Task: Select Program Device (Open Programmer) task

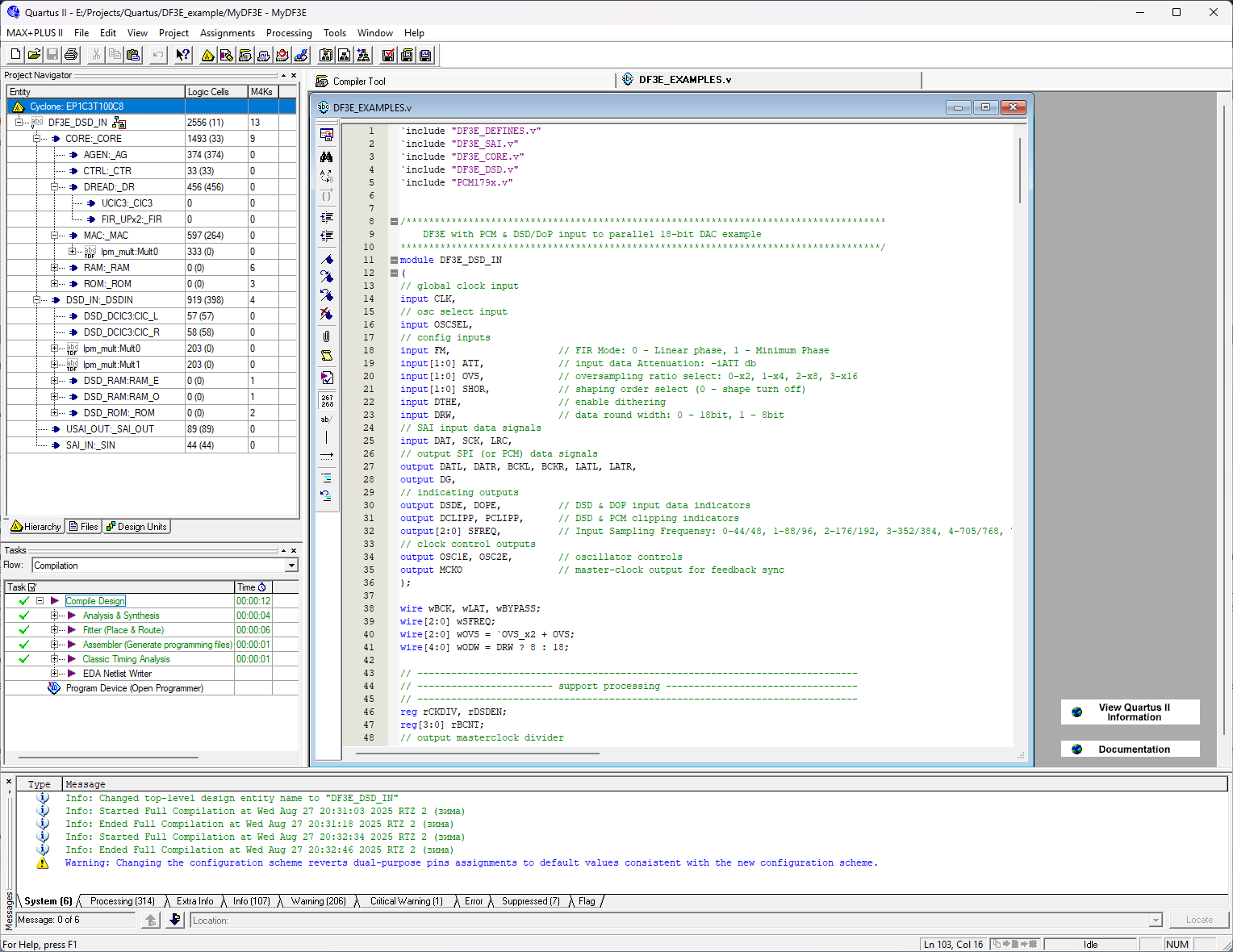Action: [x=134, y=688]
